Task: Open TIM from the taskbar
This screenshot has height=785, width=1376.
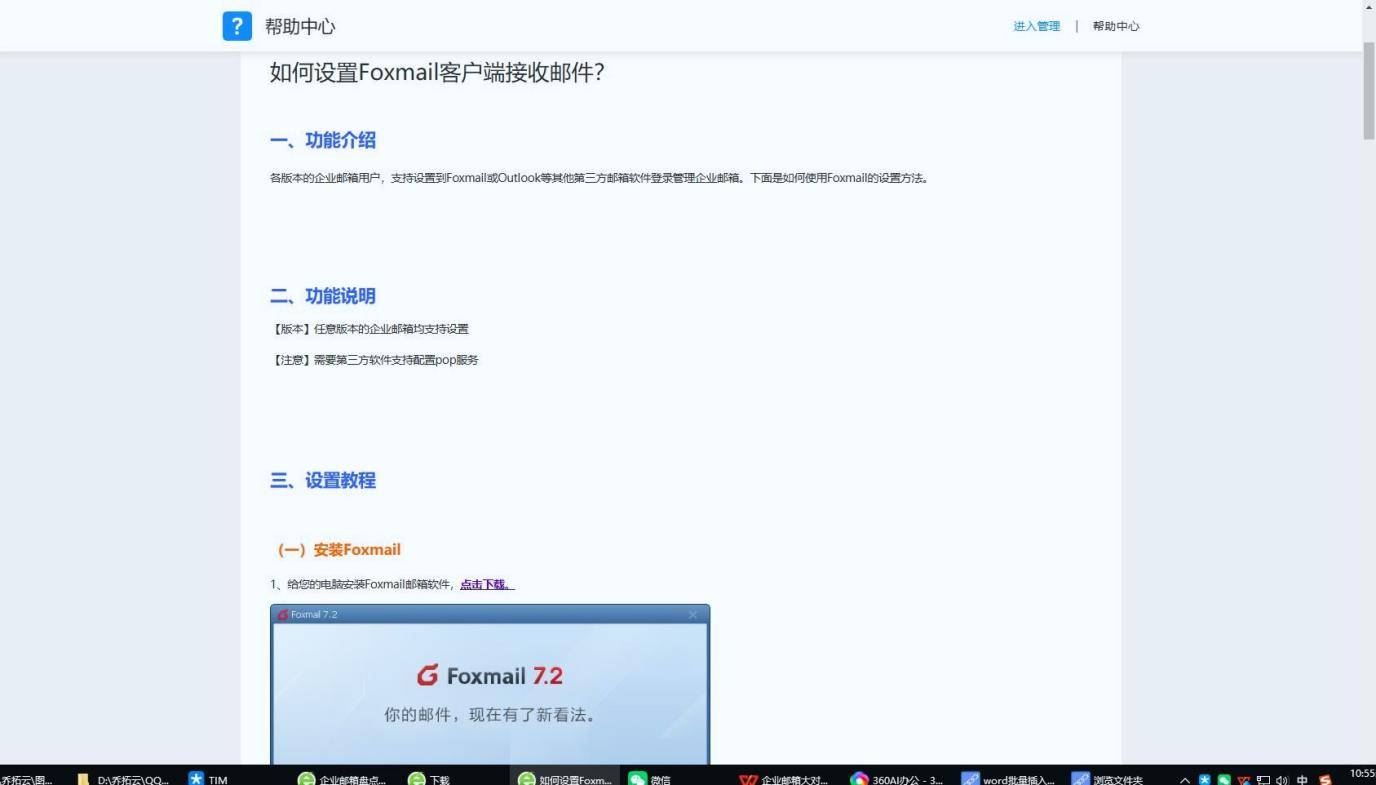Action: coord(208,779)
